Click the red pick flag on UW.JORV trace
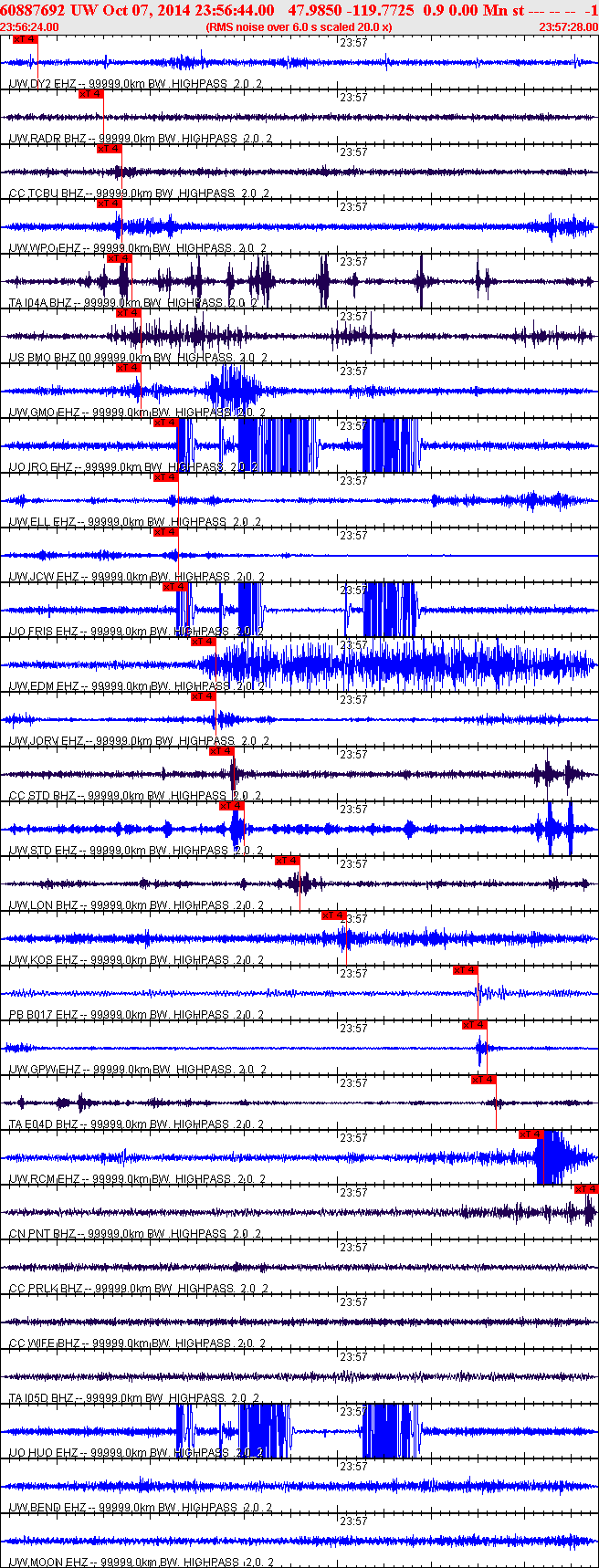Screen dimensions: 599x1568 pos(203,696)
